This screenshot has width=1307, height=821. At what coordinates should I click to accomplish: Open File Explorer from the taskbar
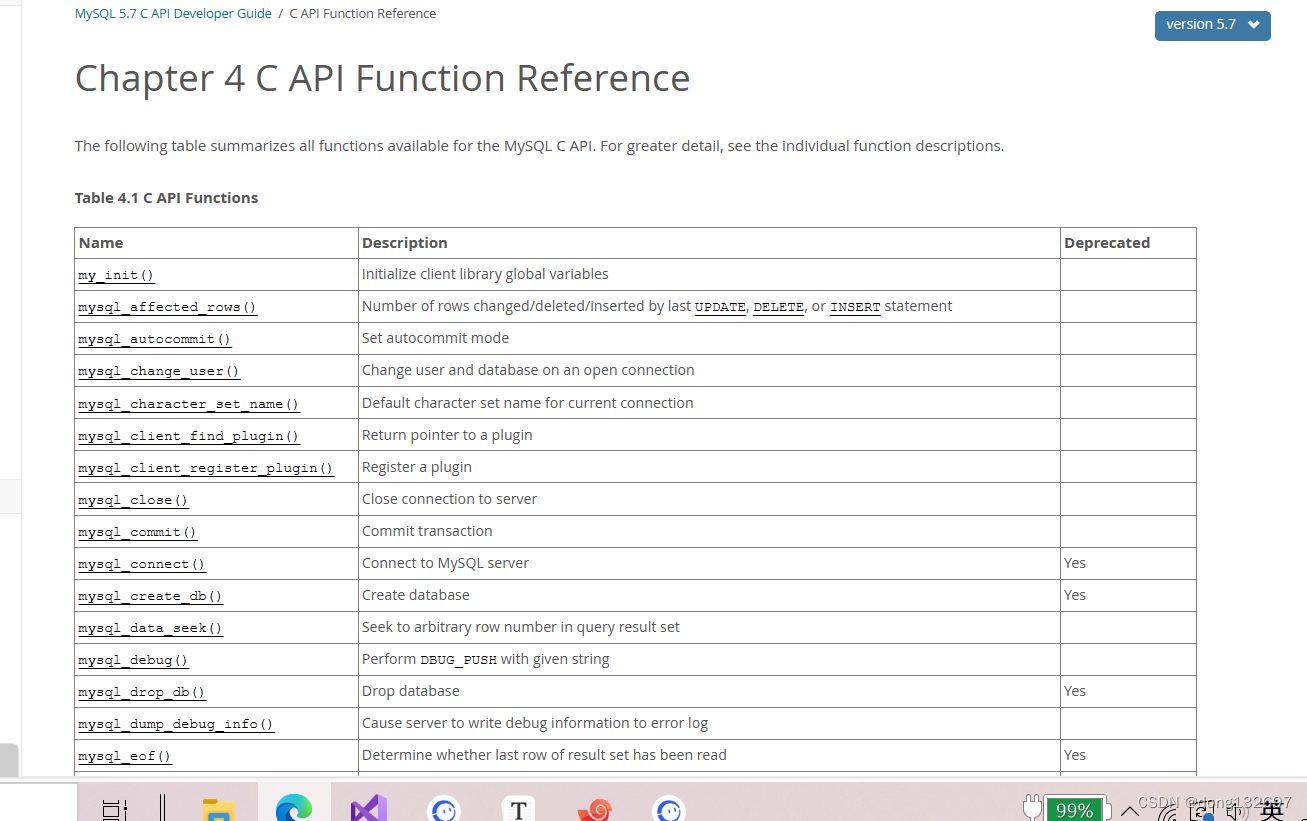point(218,809)
